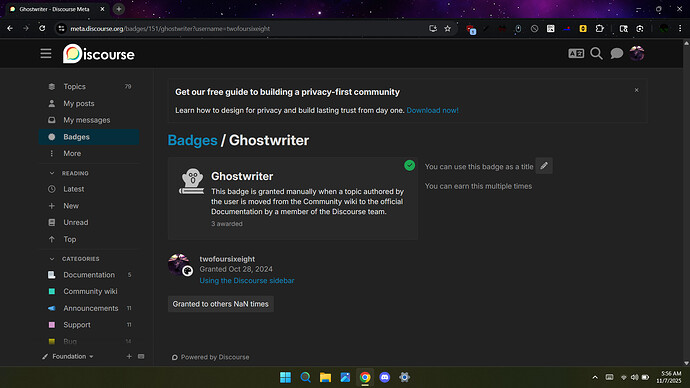Open the browser extensions puzzle icon
Viewport: 690px width, 388px height.
(599, 29)
